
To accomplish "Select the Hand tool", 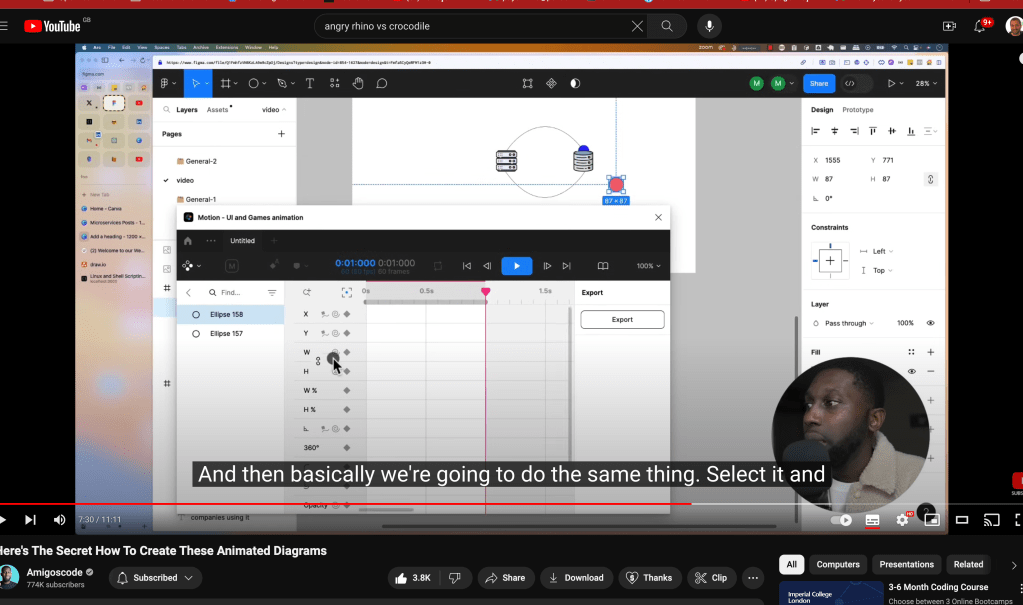I will [358, 84].
